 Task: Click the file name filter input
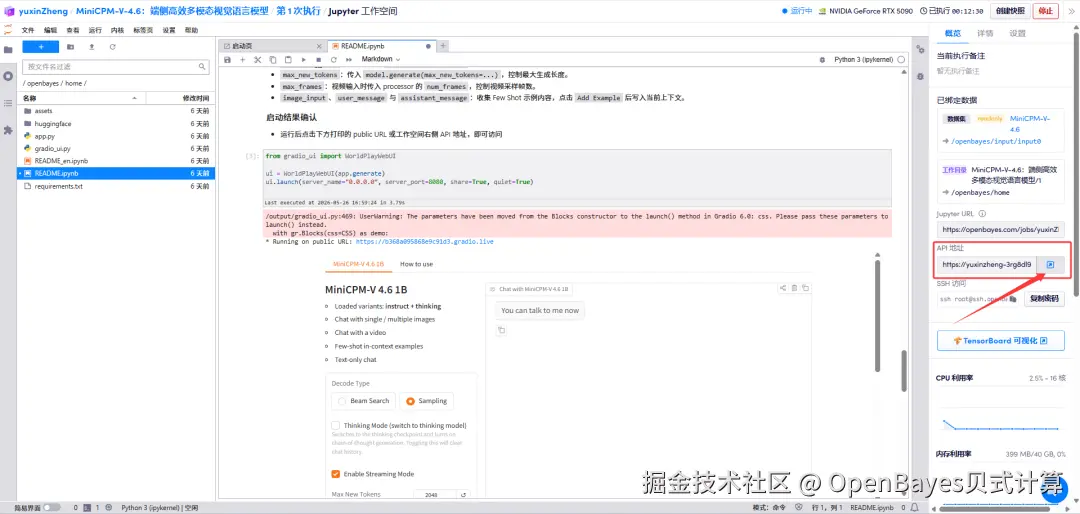click(x=116, y=67)
